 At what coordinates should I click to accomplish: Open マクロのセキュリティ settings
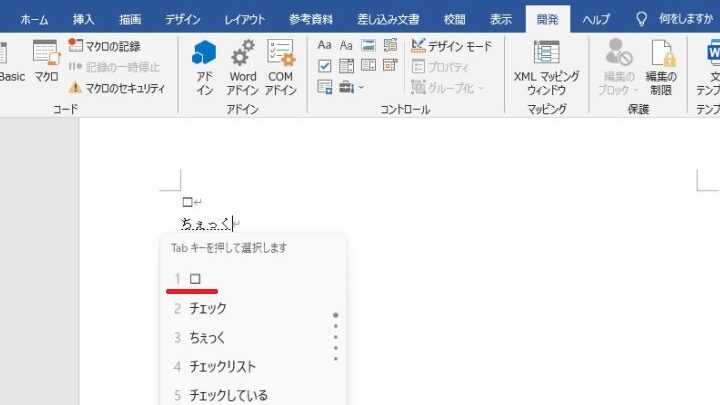117,88
